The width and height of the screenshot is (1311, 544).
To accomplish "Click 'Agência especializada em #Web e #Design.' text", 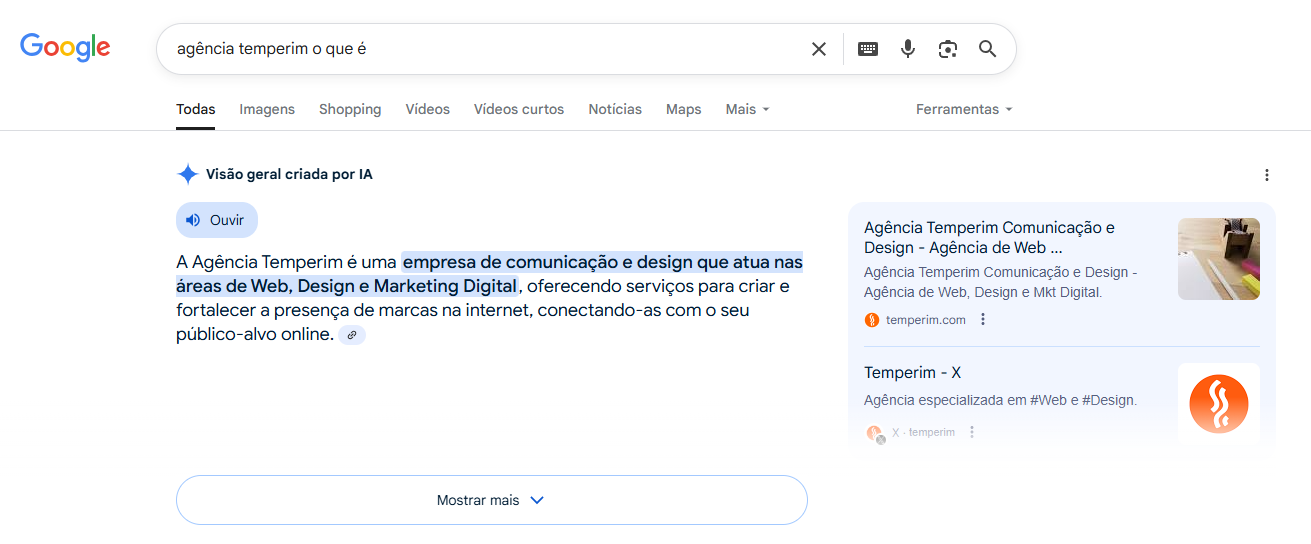I will click(x=1000, y=400).
